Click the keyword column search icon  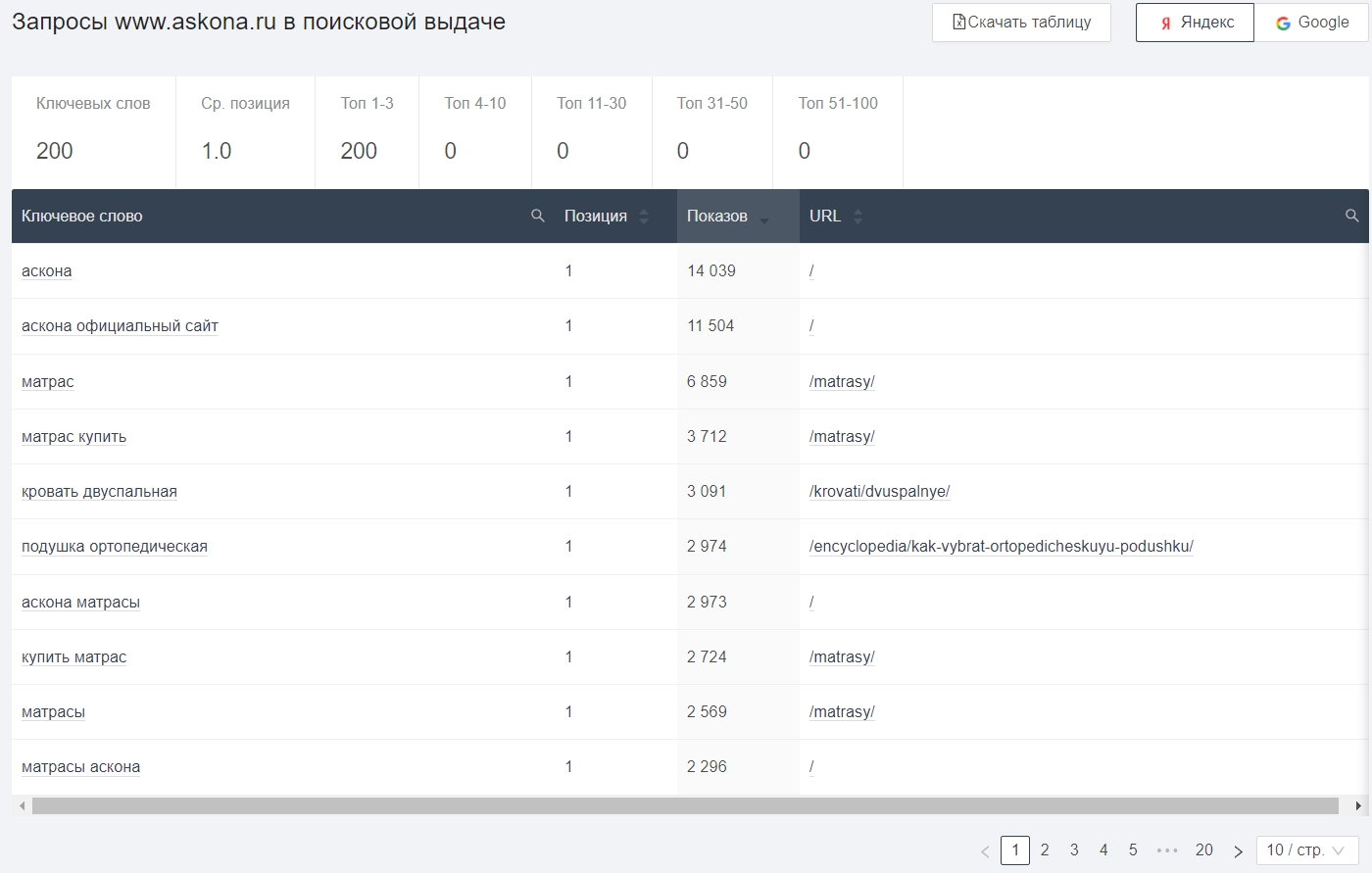point(537,216)
